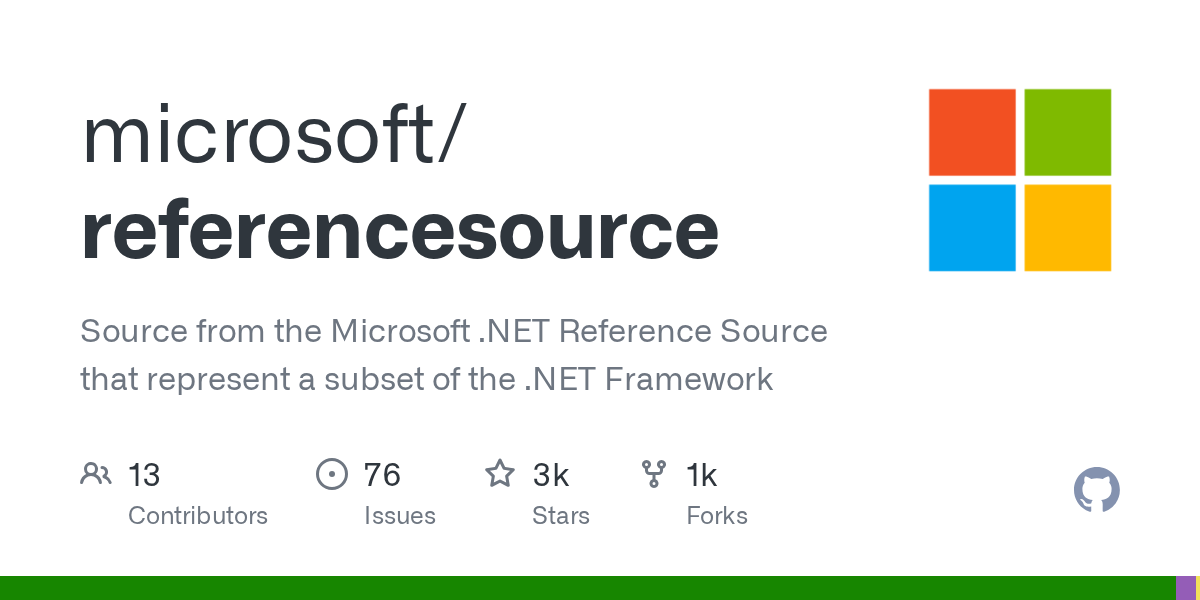Select the Contributors label
The image size is (1200, 600).
tap(198, 516)
